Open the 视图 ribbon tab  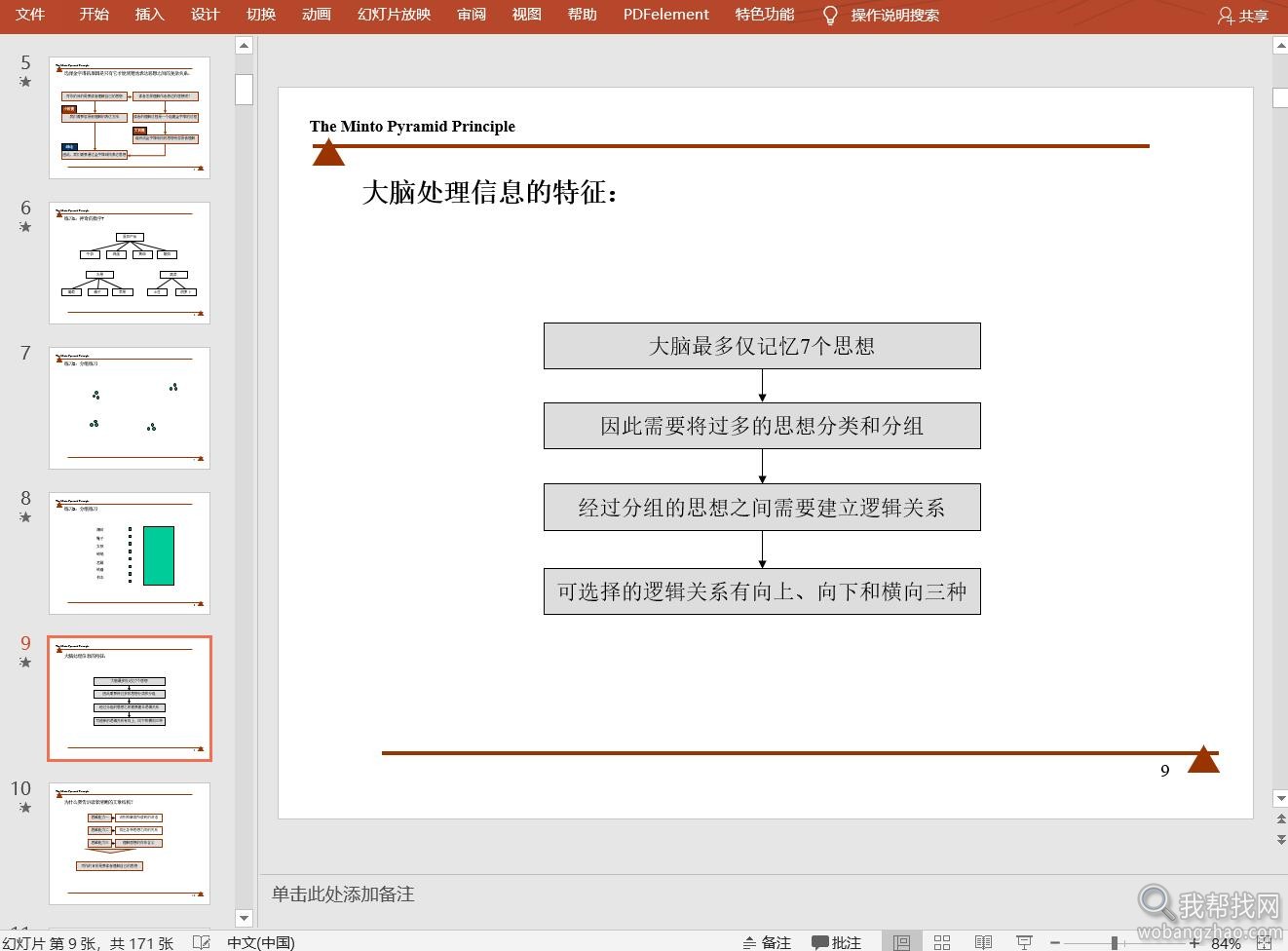527,15
